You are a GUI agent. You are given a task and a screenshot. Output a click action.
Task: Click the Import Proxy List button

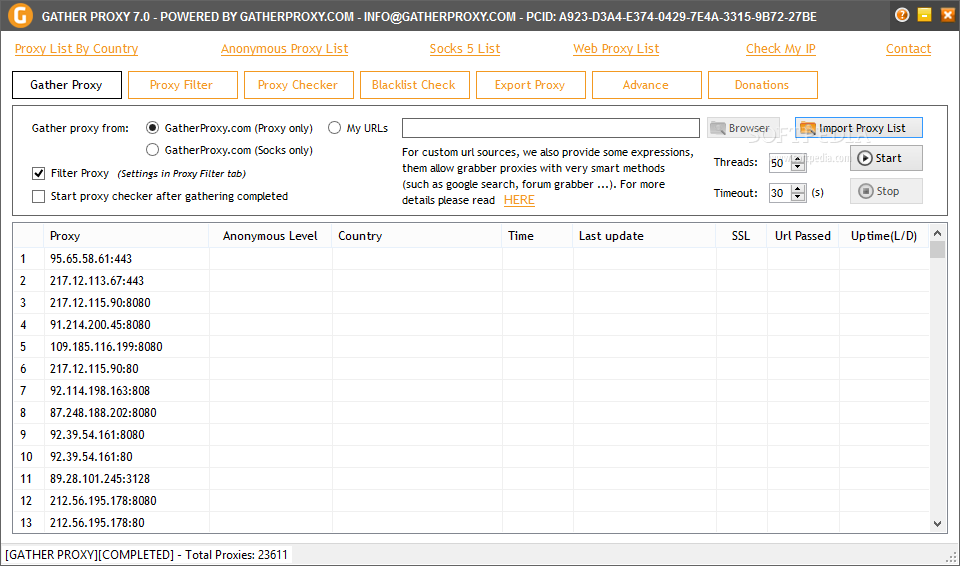(x=859, y=128)
